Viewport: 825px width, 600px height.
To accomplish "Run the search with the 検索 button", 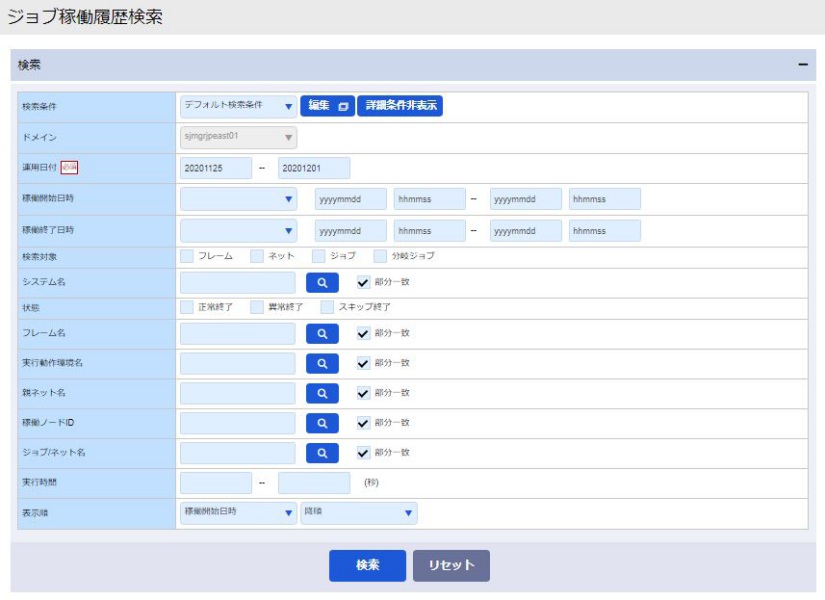I will [x=367, y=566].
